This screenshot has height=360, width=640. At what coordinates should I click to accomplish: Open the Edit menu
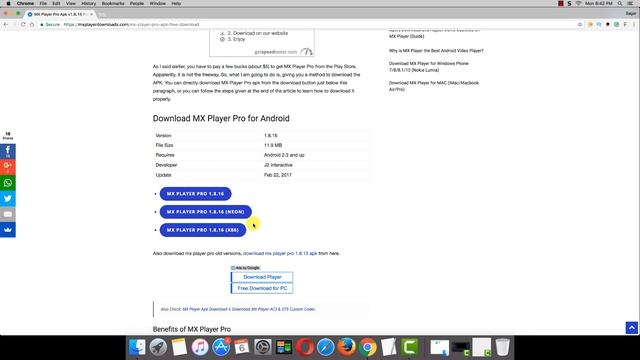point(56,3)
